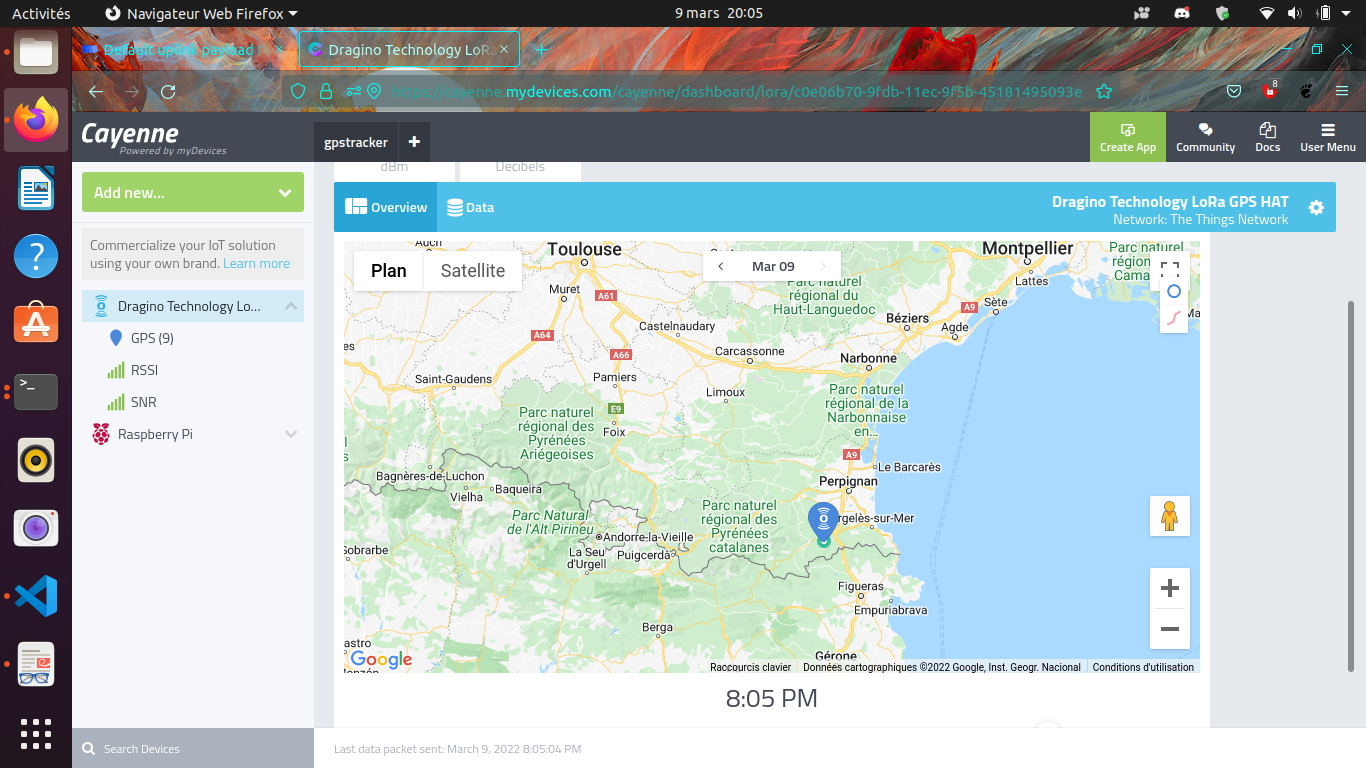Click the GPS location marker on map

[x=823, y=522]
